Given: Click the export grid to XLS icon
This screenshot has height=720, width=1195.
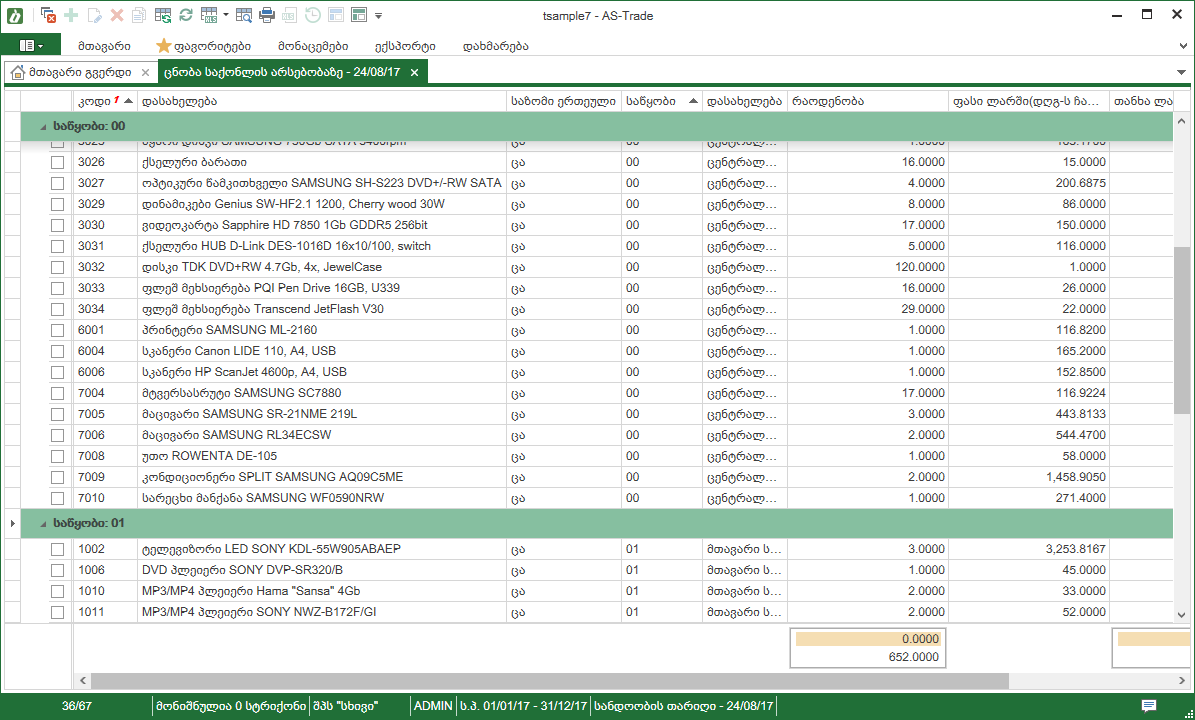Looking at the screenshot, I should (x=209, y=15).
